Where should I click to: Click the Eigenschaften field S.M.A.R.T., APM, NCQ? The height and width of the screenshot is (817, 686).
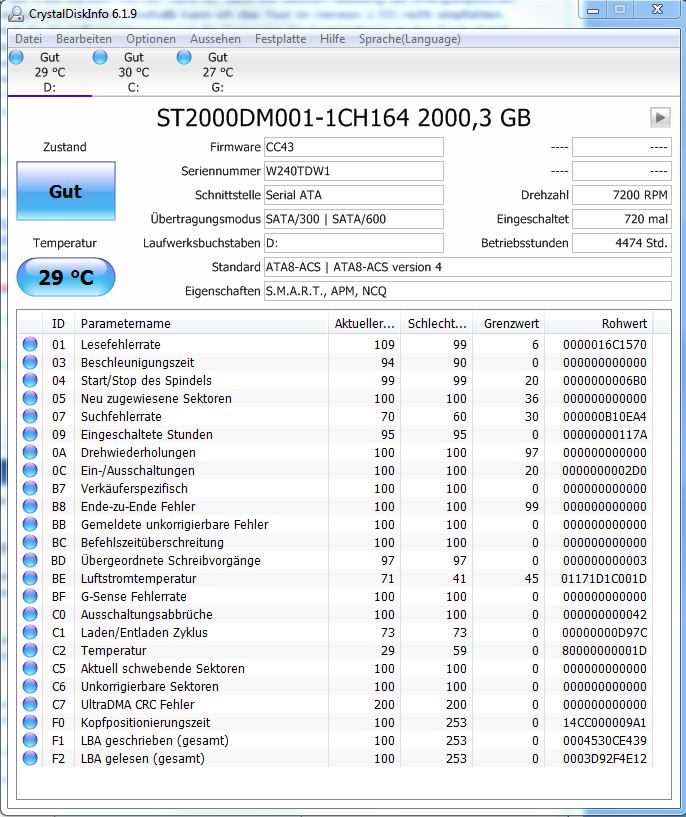468,291
